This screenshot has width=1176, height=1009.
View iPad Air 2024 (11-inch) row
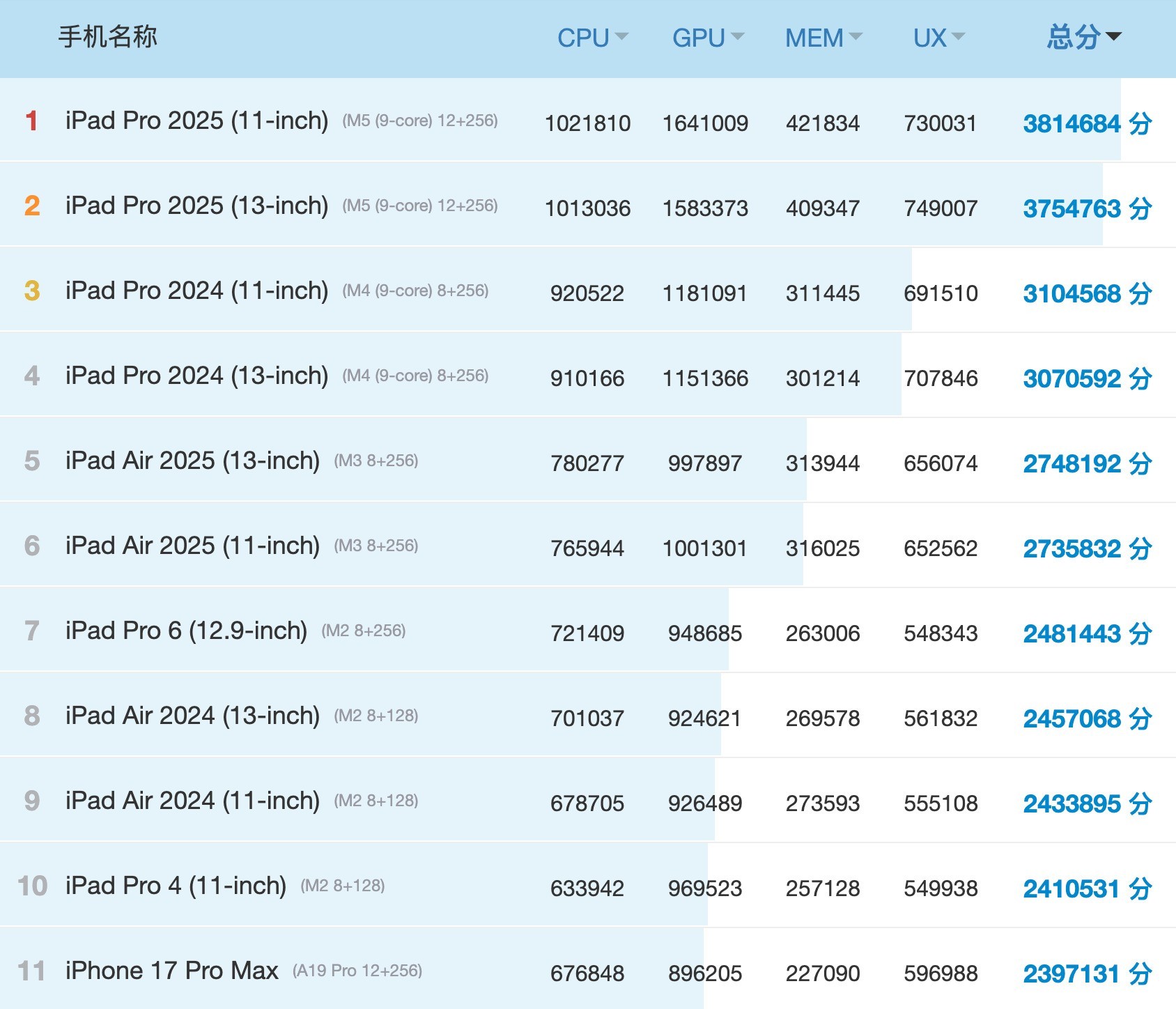point(192,801)
